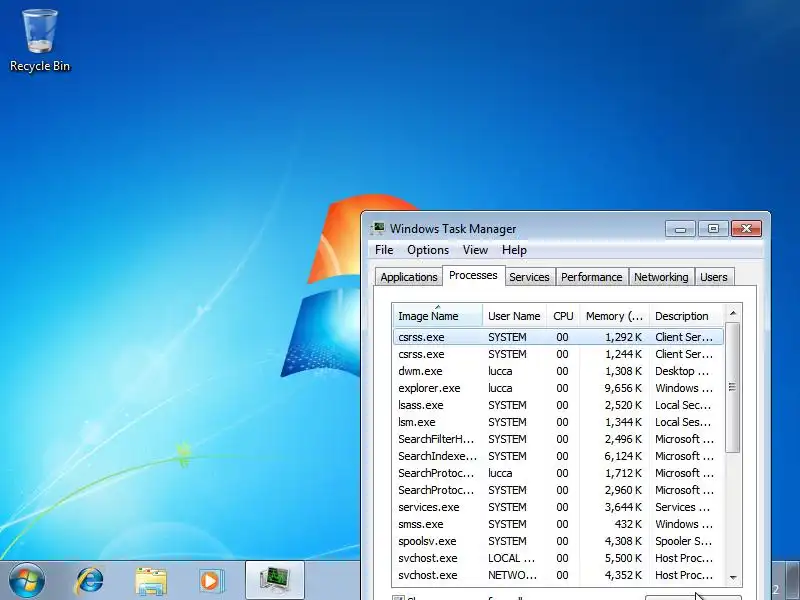Image resolution: width=800 pixels, height=600 pixels.
Task: Switch to the Users tab
Action: [714, 277]
